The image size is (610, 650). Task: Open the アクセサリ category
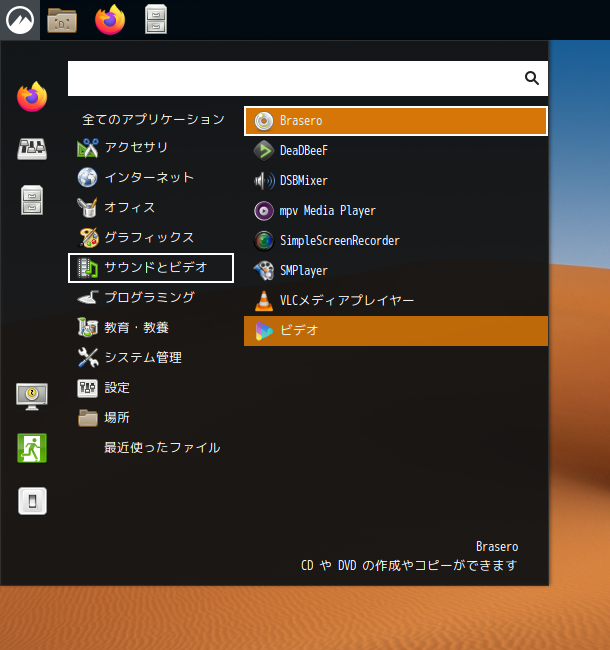point(151,148)
